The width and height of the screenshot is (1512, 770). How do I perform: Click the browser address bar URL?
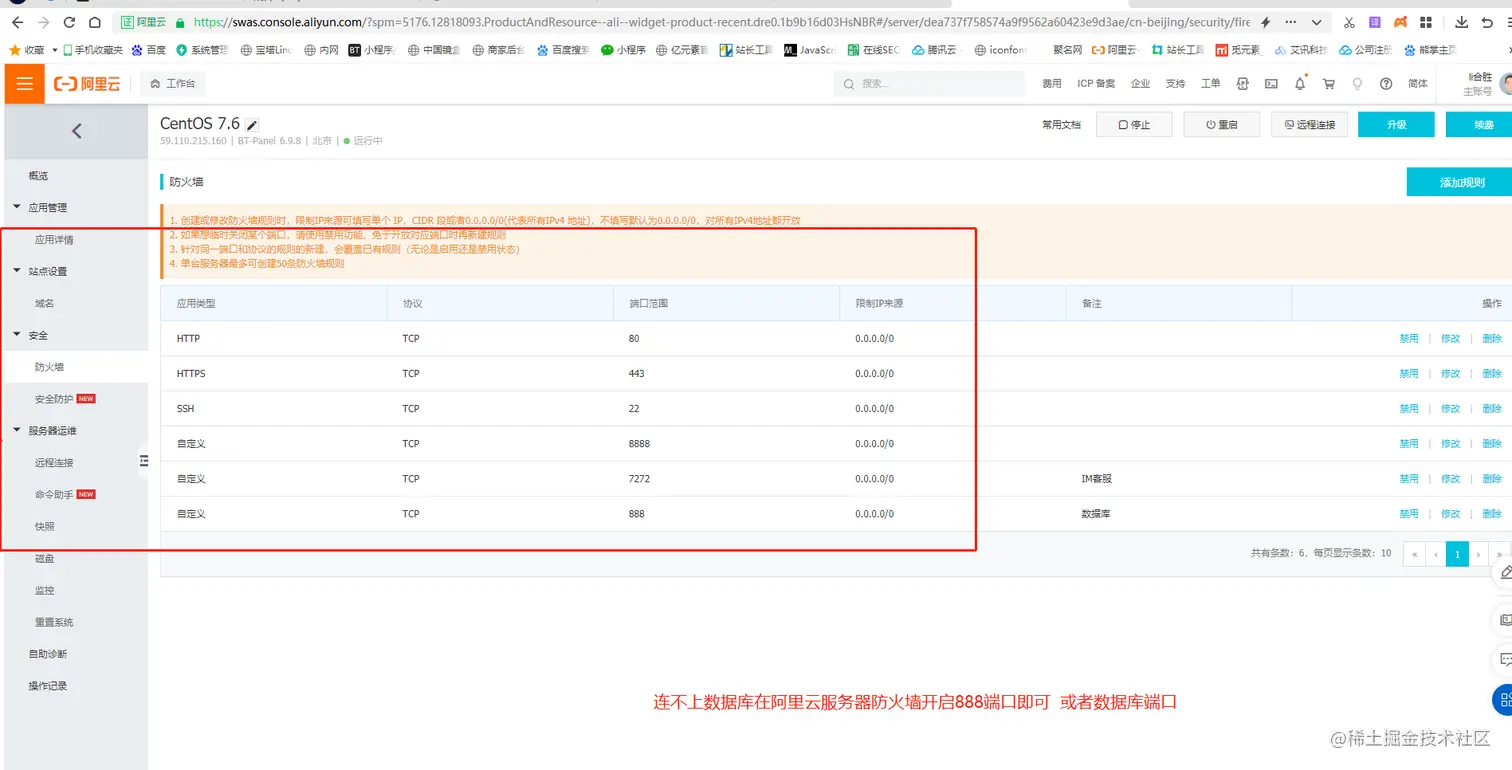click(x=721, y=22)
